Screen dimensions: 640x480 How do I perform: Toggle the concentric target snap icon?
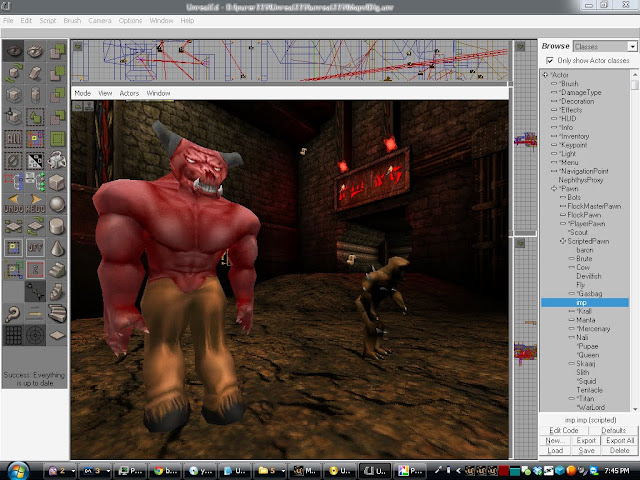tap(35, 335)
